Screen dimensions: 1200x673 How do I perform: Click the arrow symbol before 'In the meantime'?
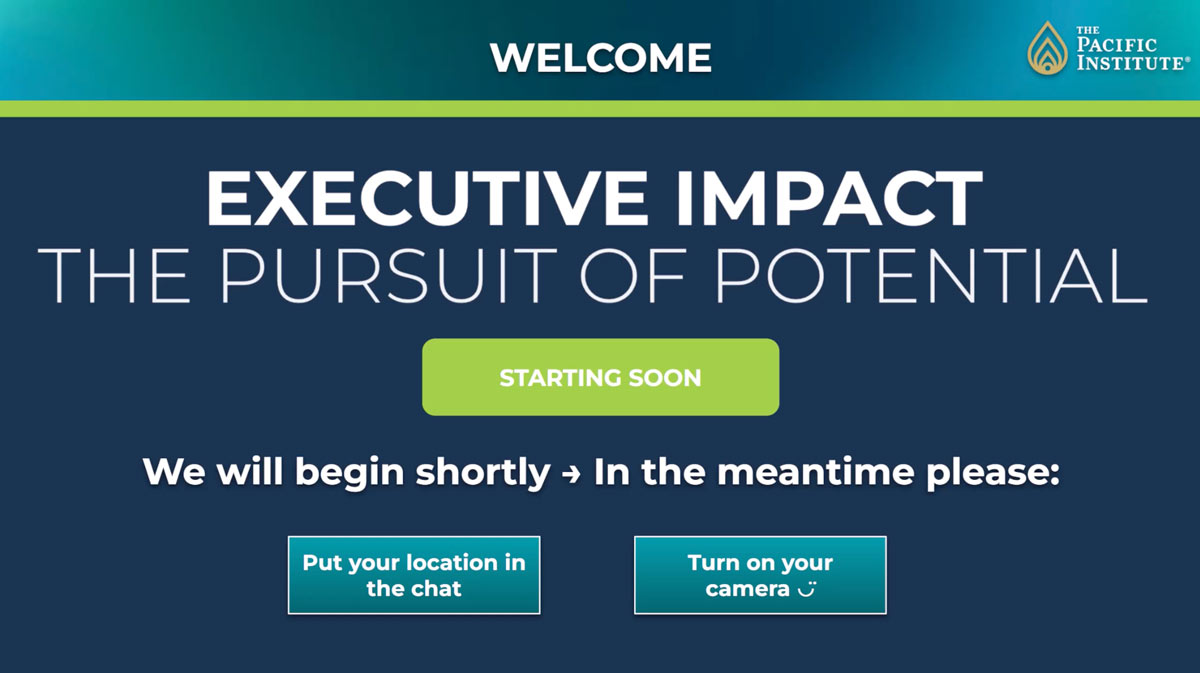coord(572,474)
